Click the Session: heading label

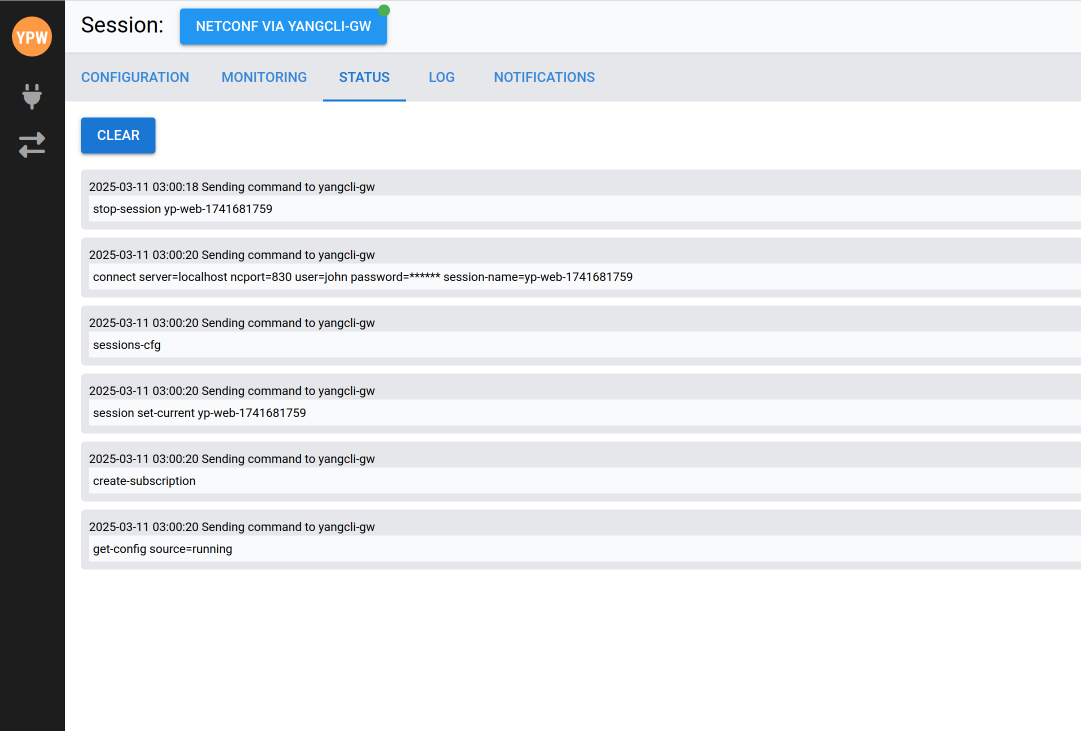[122, 25]
